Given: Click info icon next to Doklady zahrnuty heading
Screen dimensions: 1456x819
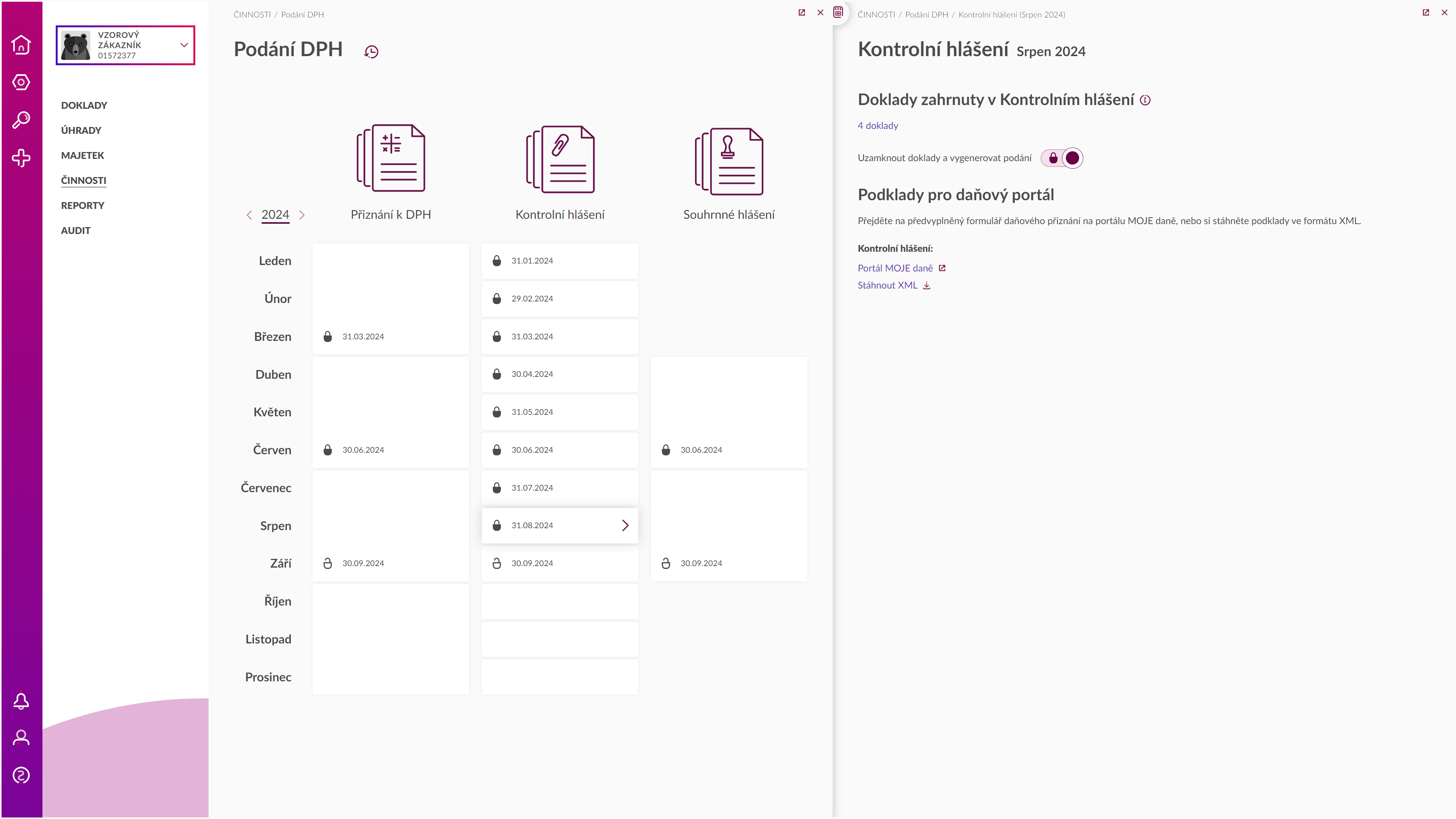Looking at the screenshot, I should [1145, 100].
